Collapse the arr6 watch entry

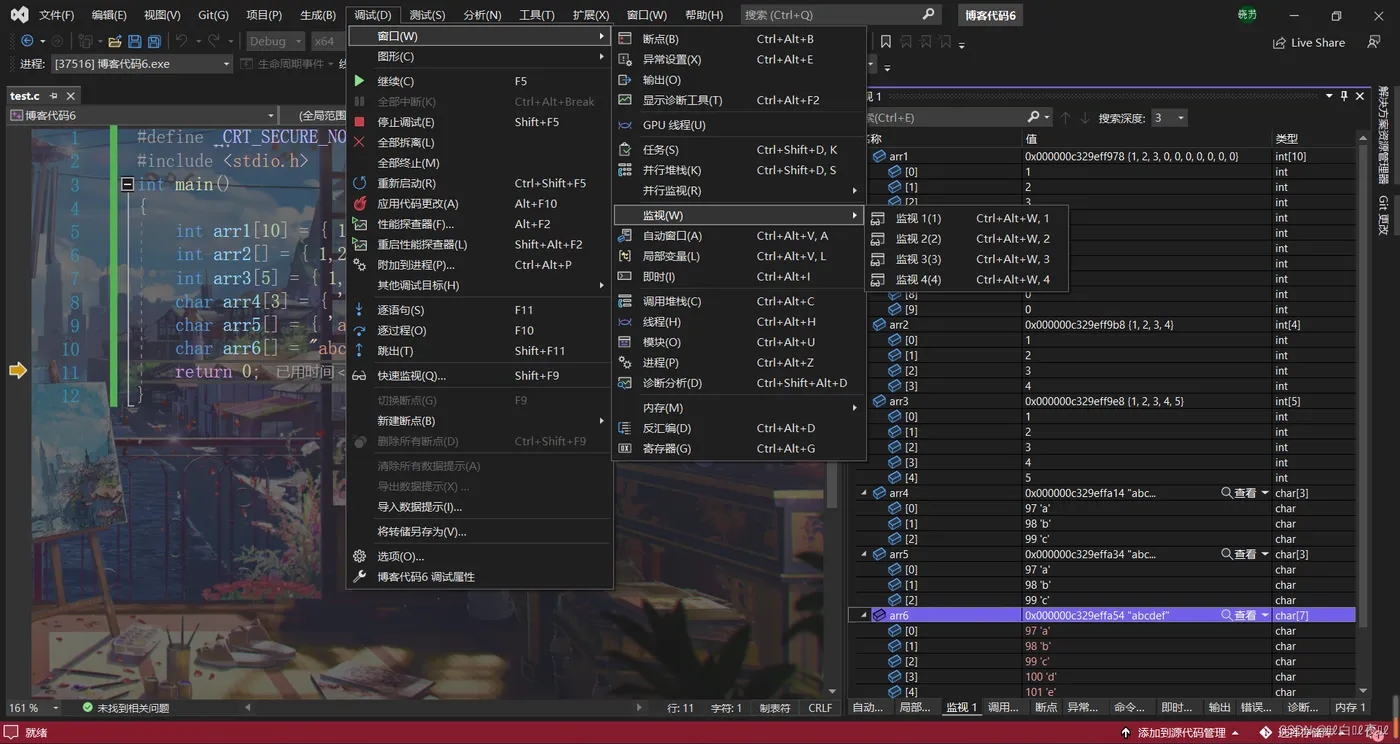(864, 616)
